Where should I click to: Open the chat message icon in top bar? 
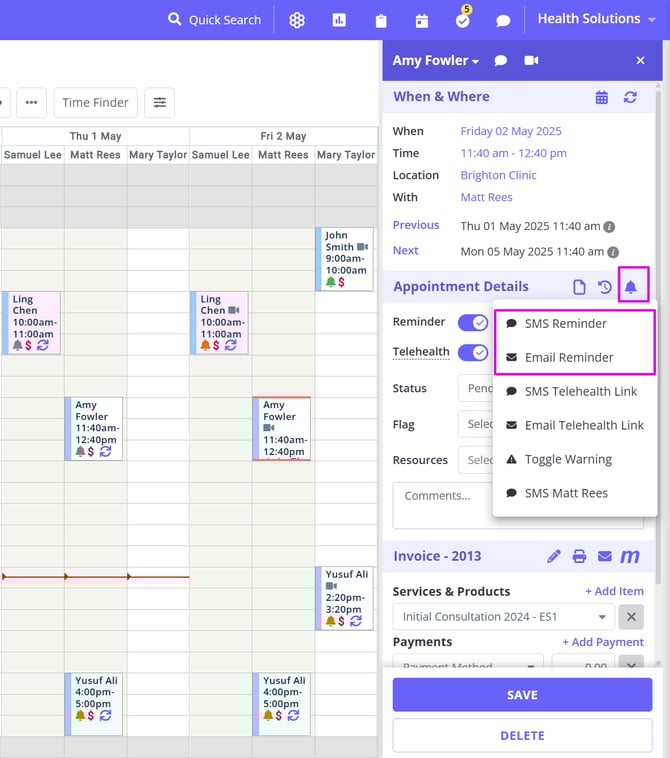[503, 20]
